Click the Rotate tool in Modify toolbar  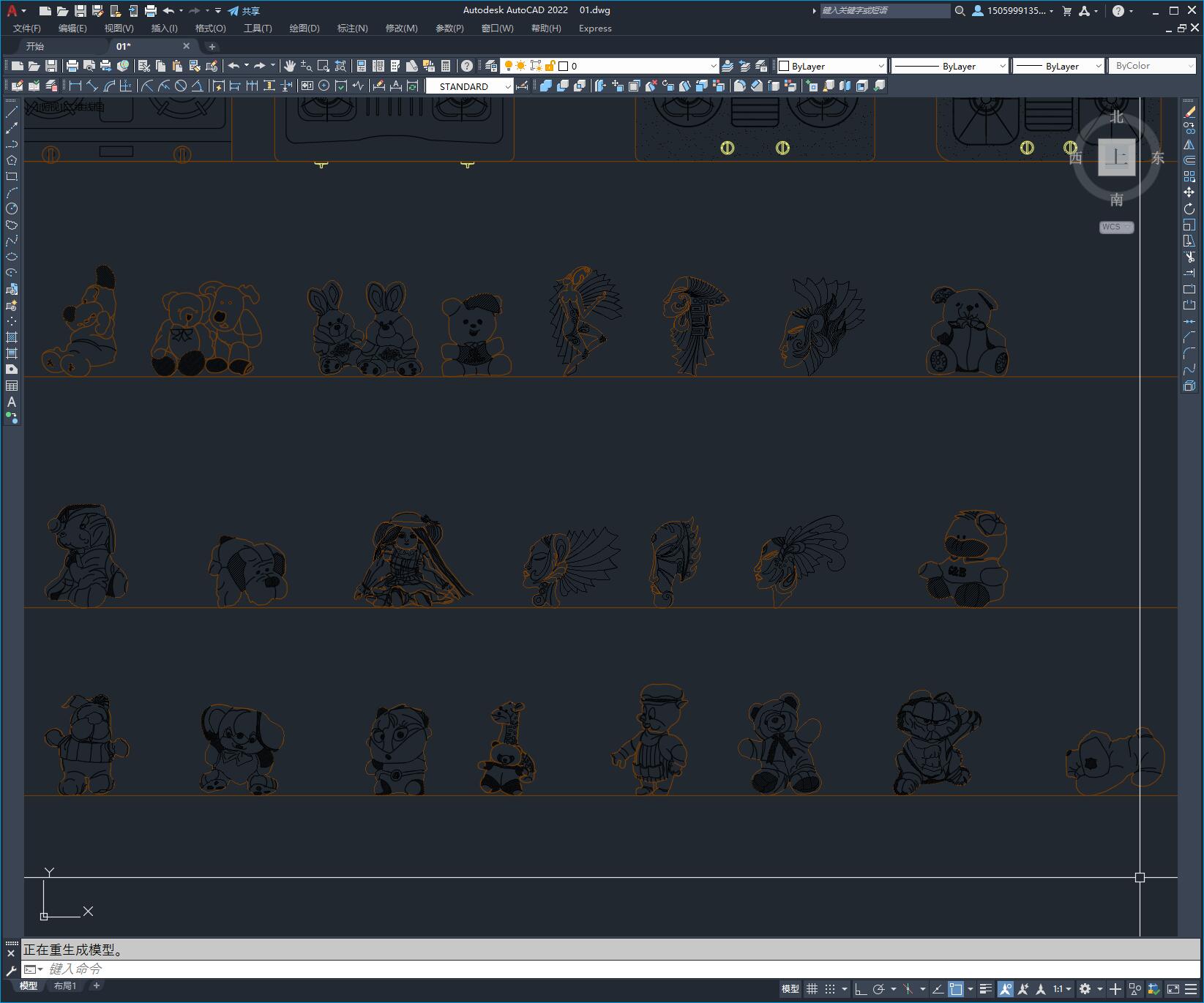1189,209
